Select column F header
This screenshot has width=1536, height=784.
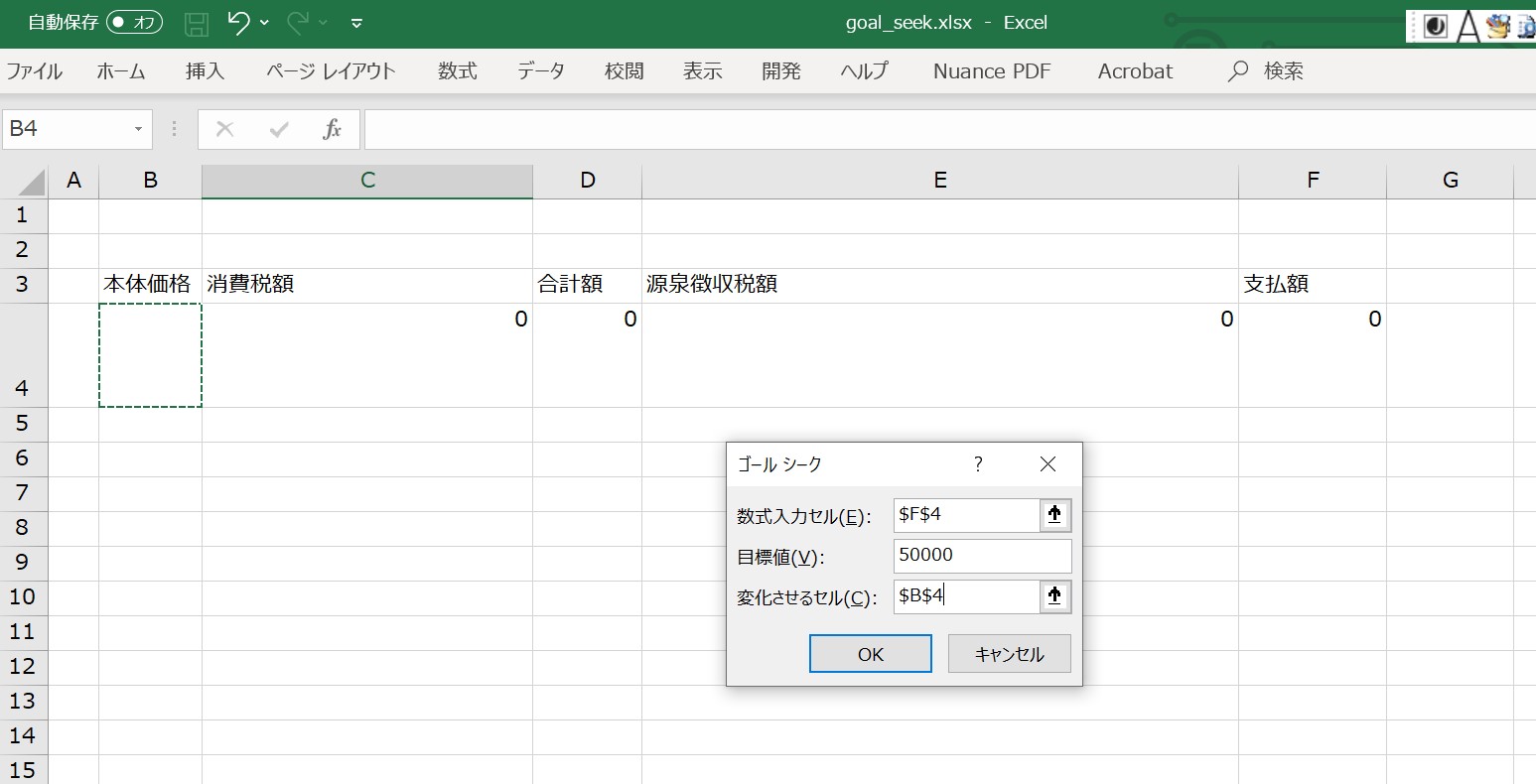click(x=1313, y=181)
